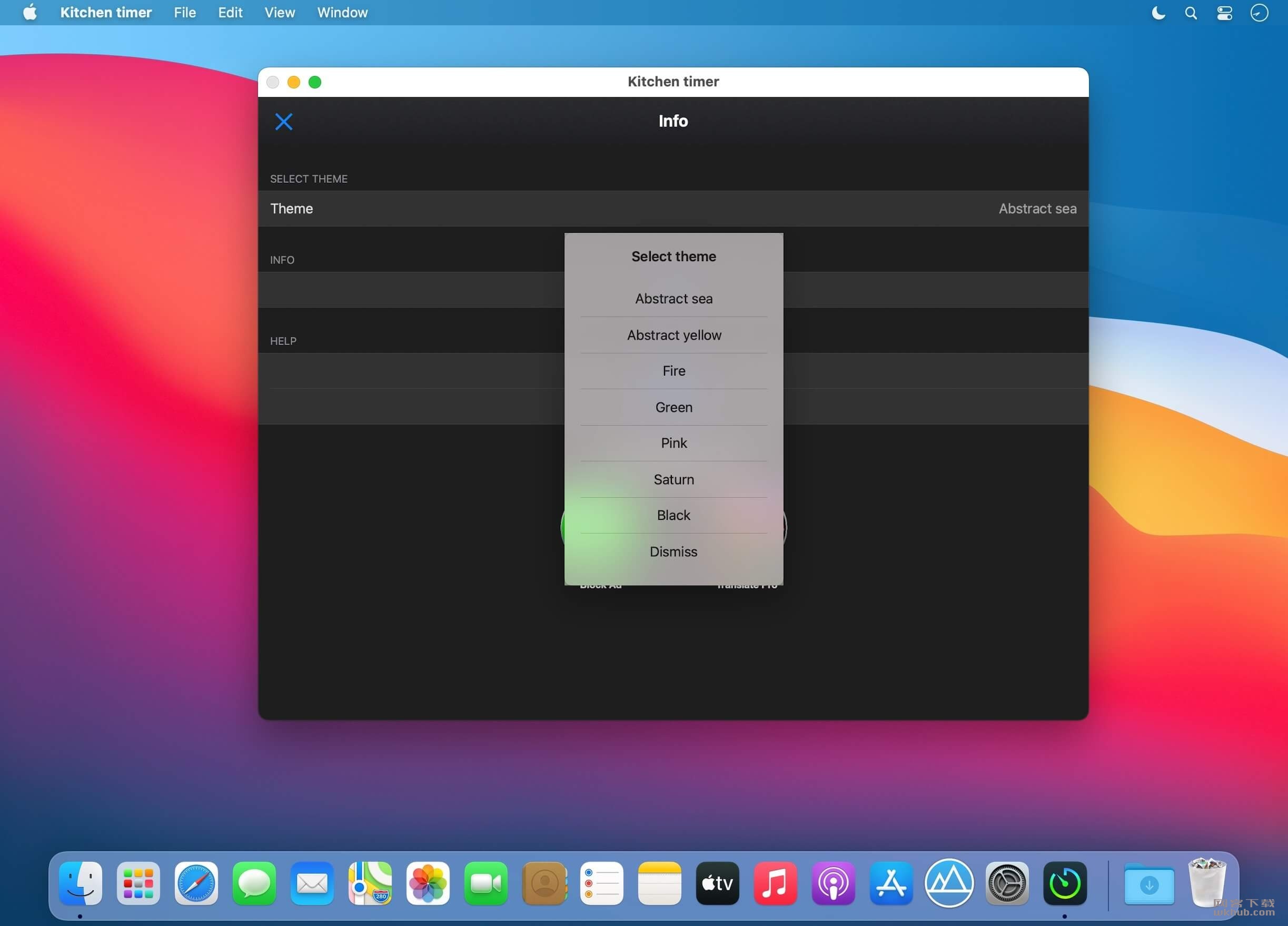The image size is (1288, 926).
Task: Open Messages from the Dock
Action: 254,883
